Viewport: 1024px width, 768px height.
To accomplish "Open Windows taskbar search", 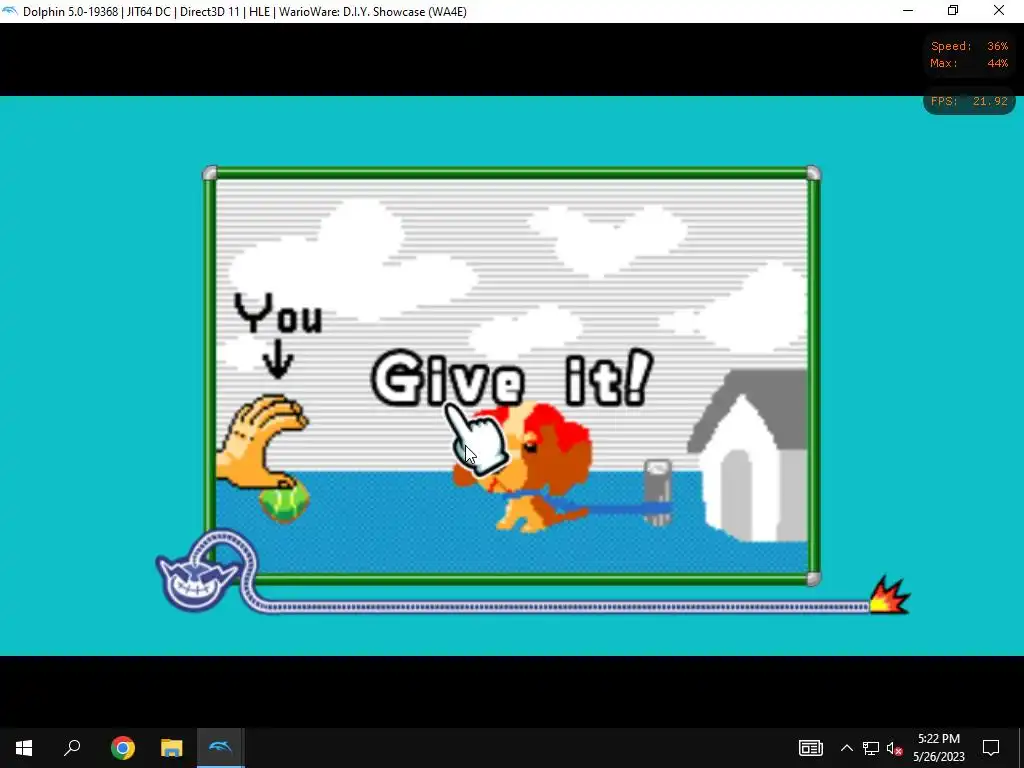I will [x=72, y=748].
